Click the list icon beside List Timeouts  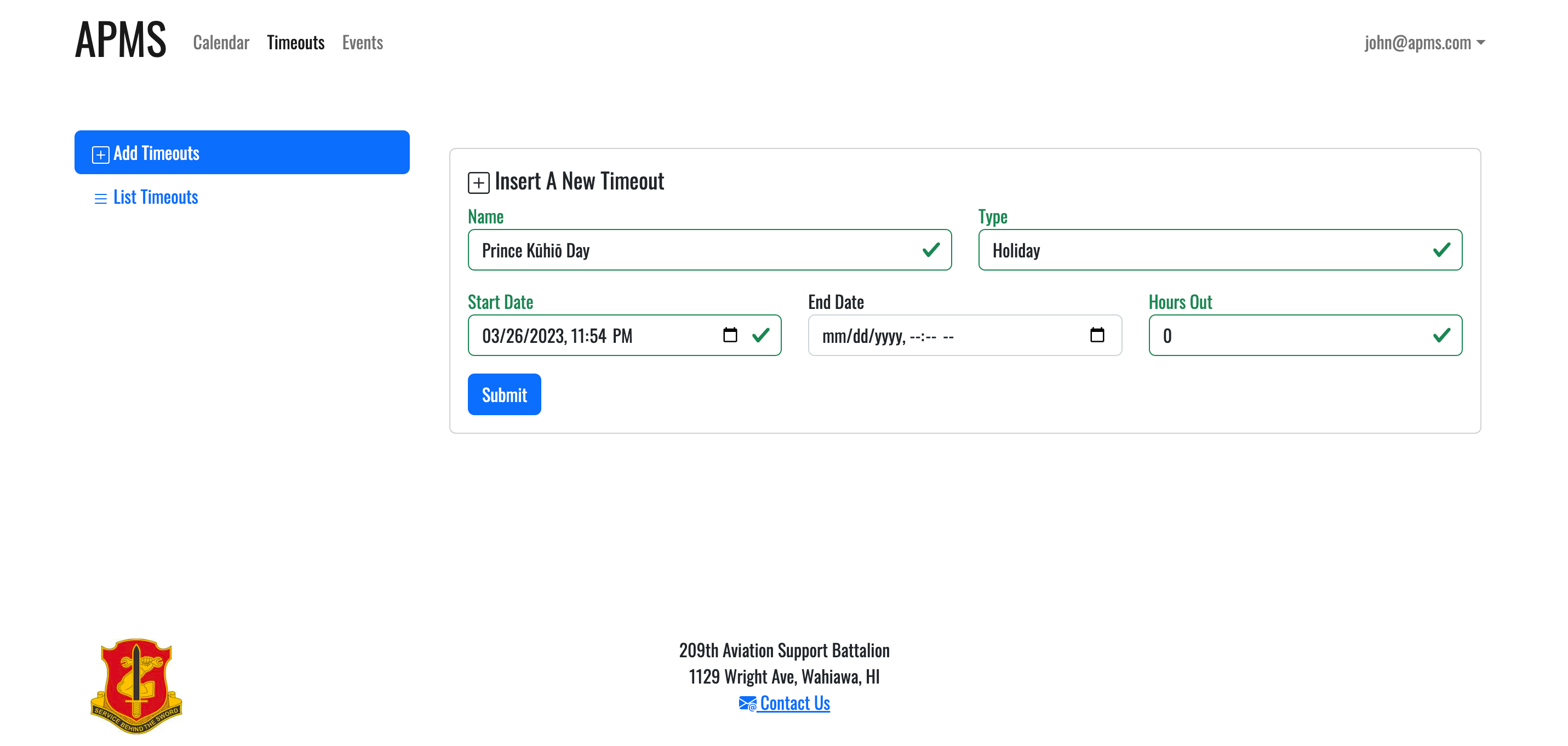(x=100, y=198)
